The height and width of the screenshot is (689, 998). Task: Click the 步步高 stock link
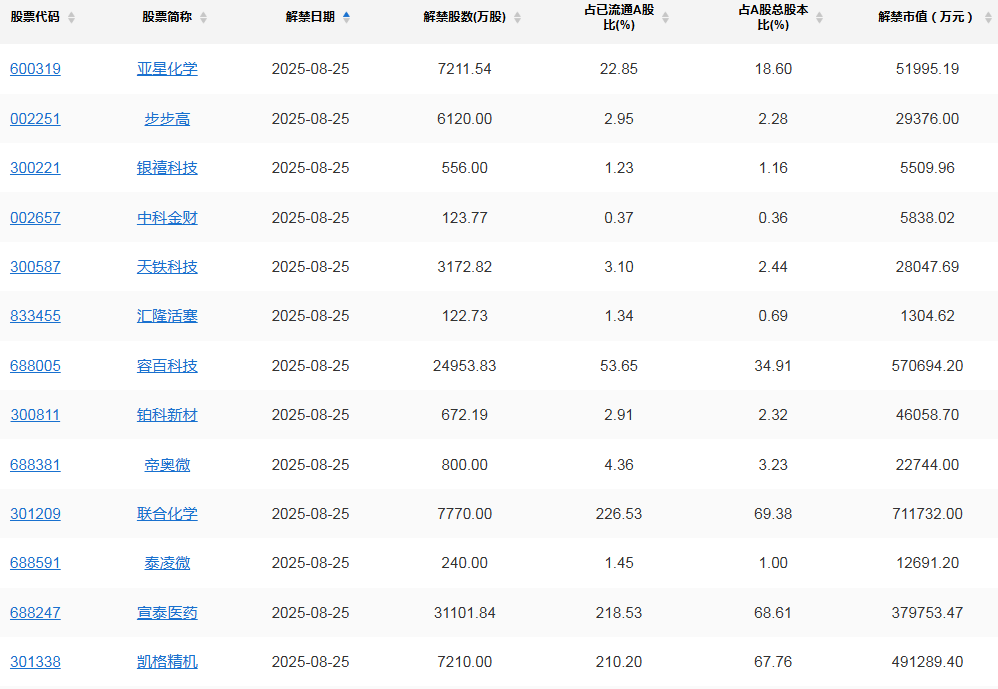[x=167, y=119]
